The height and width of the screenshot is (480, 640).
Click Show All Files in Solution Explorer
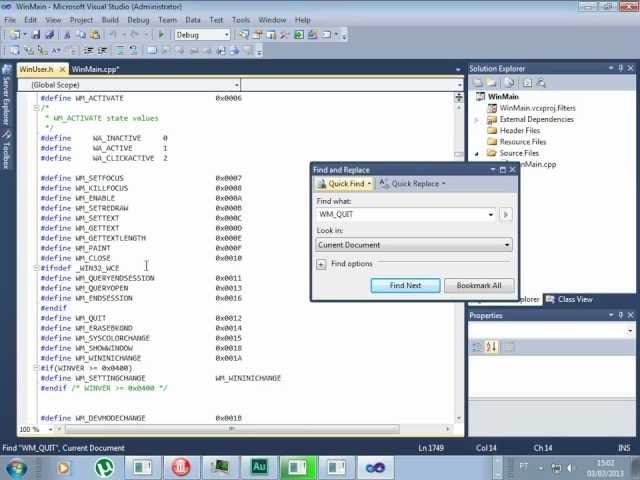pyautogui.click(x=491, y=83)
